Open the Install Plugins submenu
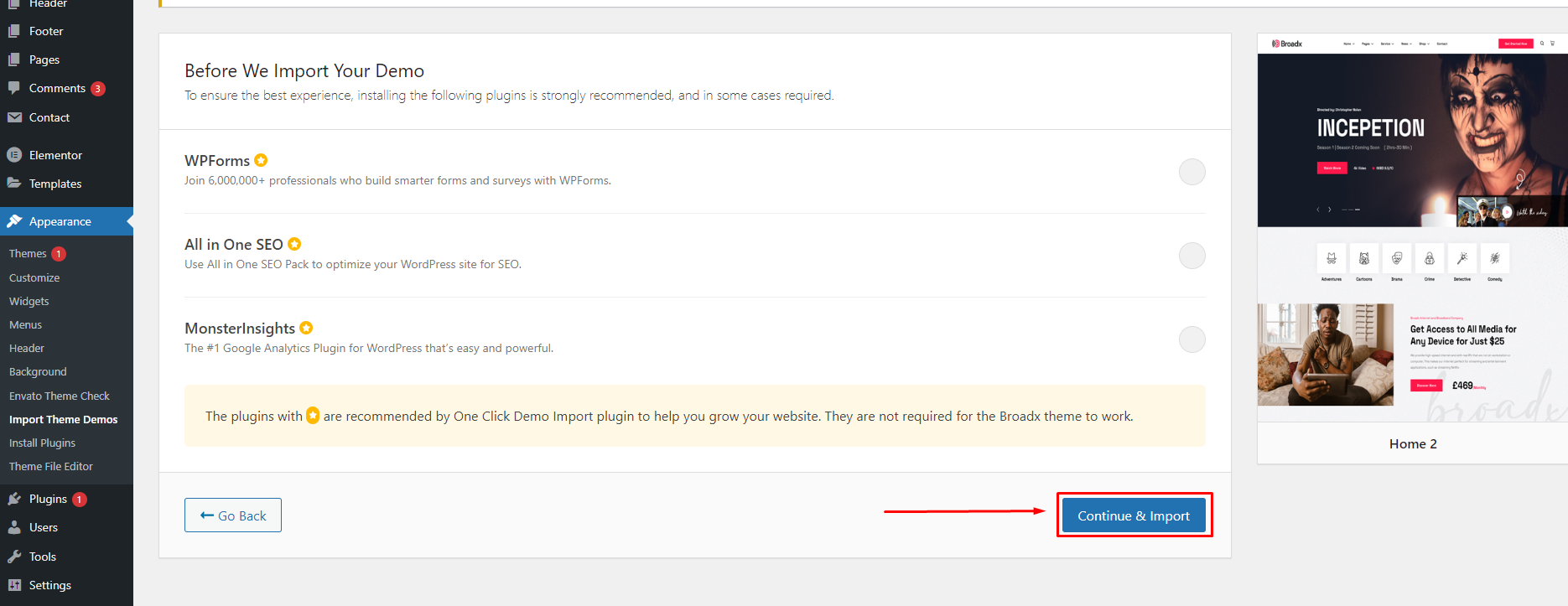1568x606 pixels. tap(42, 443)
